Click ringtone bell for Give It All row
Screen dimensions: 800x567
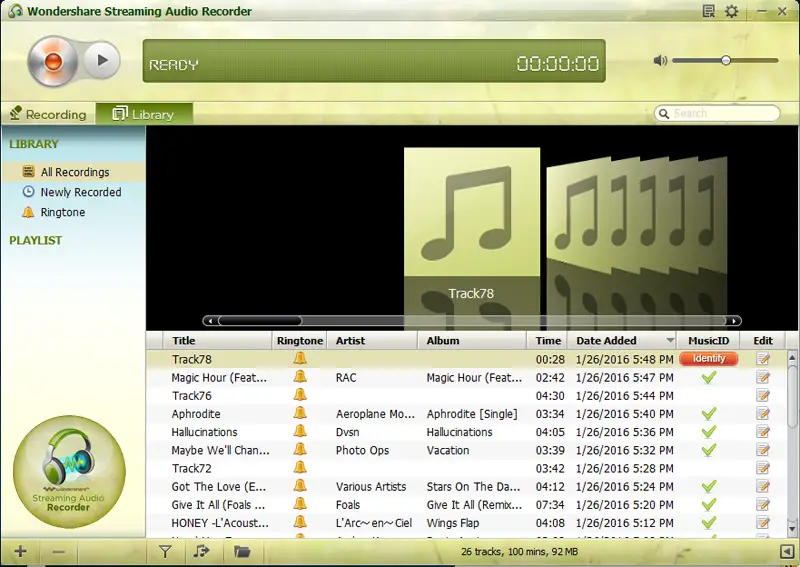[300, 504]
